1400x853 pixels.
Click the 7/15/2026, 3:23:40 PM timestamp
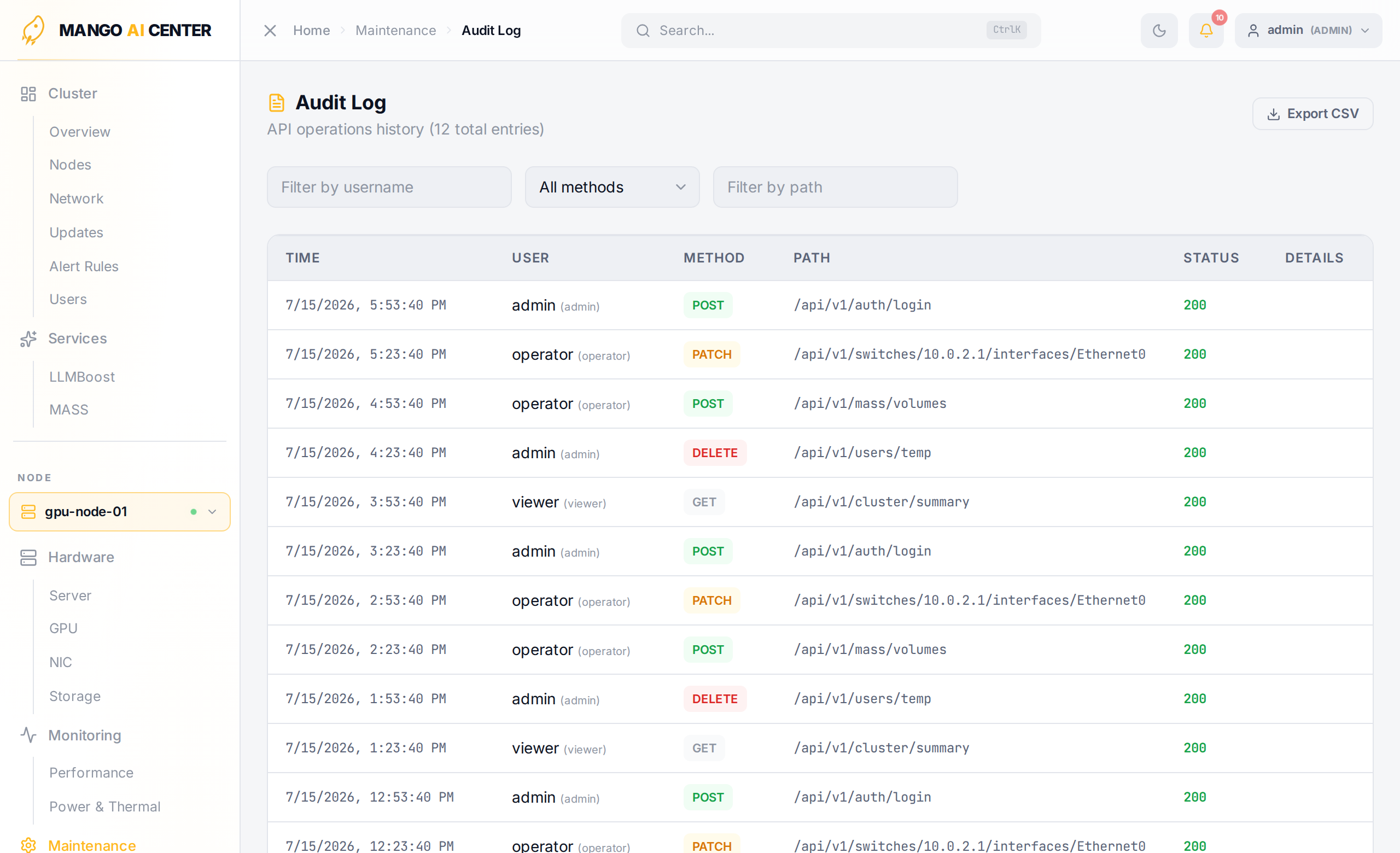pos(365,551)
